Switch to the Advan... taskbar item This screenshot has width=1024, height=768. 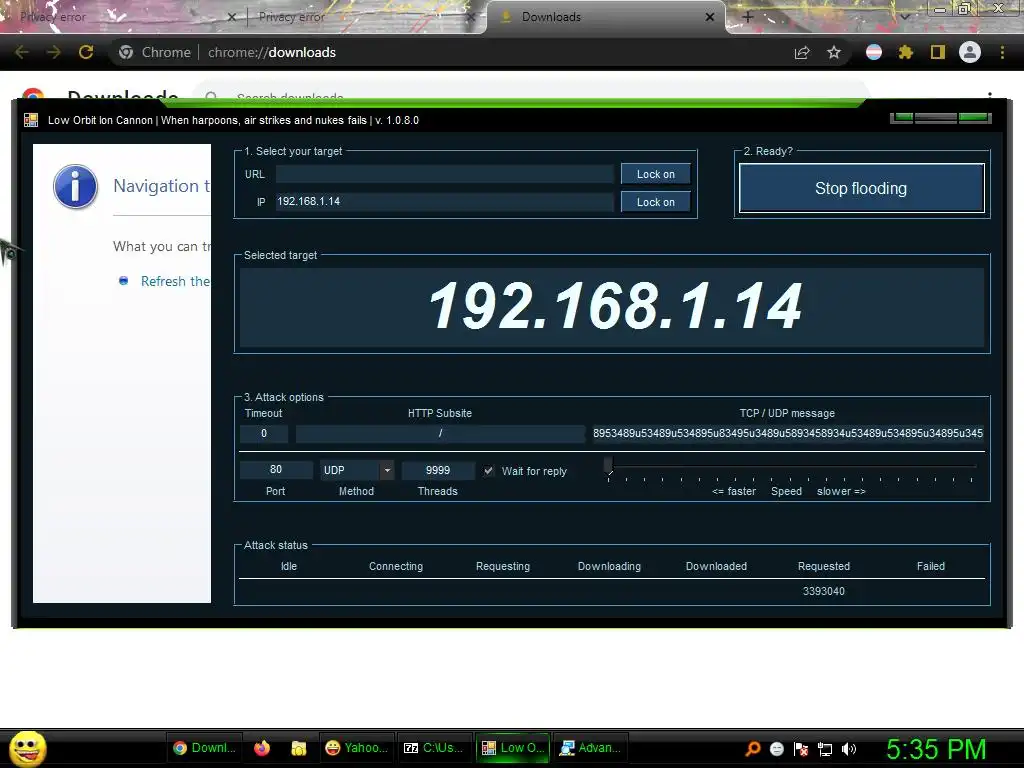click(x=590, y=748)
